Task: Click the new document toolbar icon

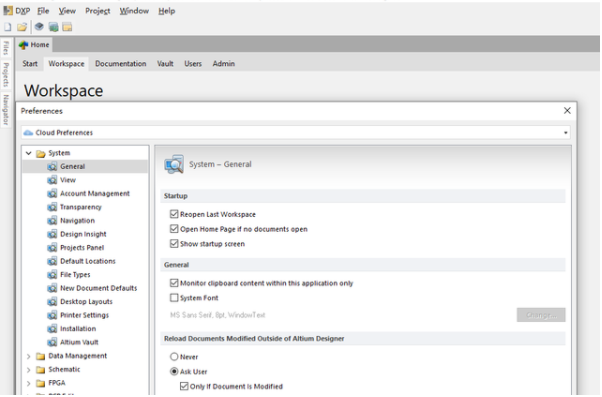Action: click(8, 27)
